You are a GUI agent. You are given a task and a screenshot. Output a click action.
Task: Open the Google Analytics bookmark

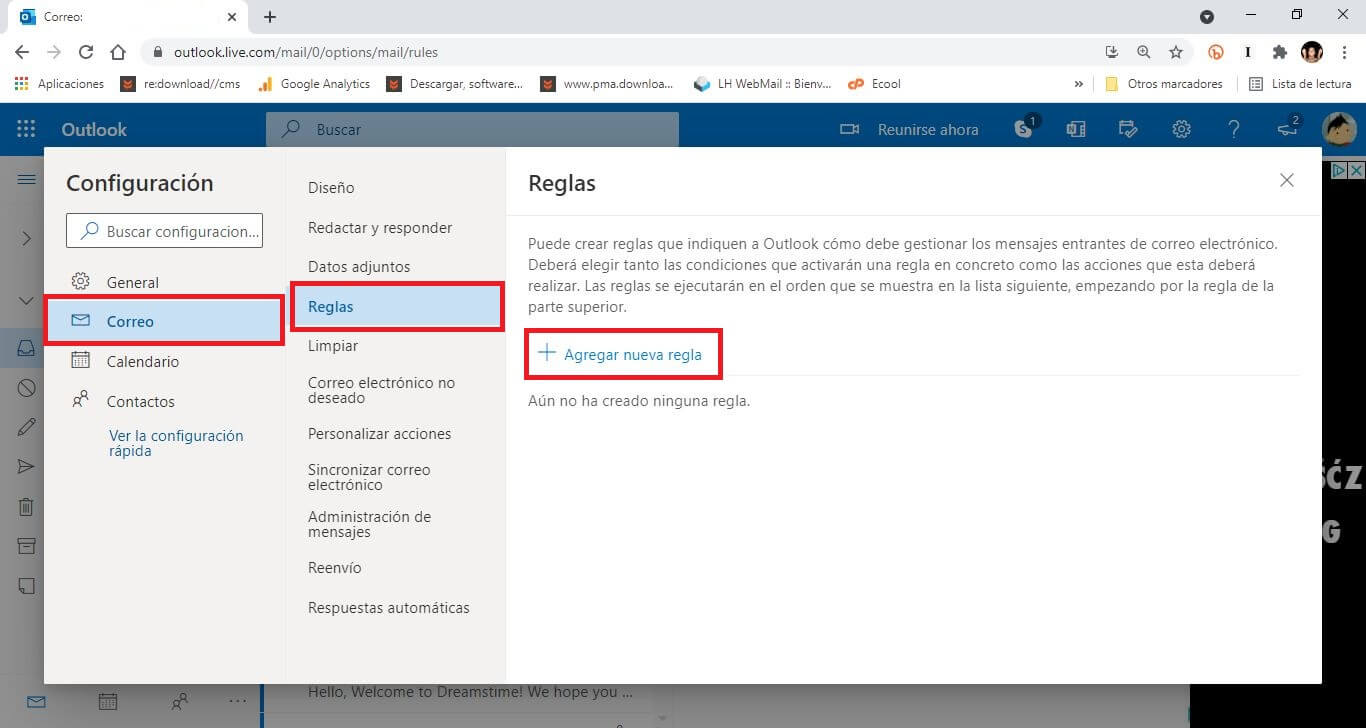314,84
